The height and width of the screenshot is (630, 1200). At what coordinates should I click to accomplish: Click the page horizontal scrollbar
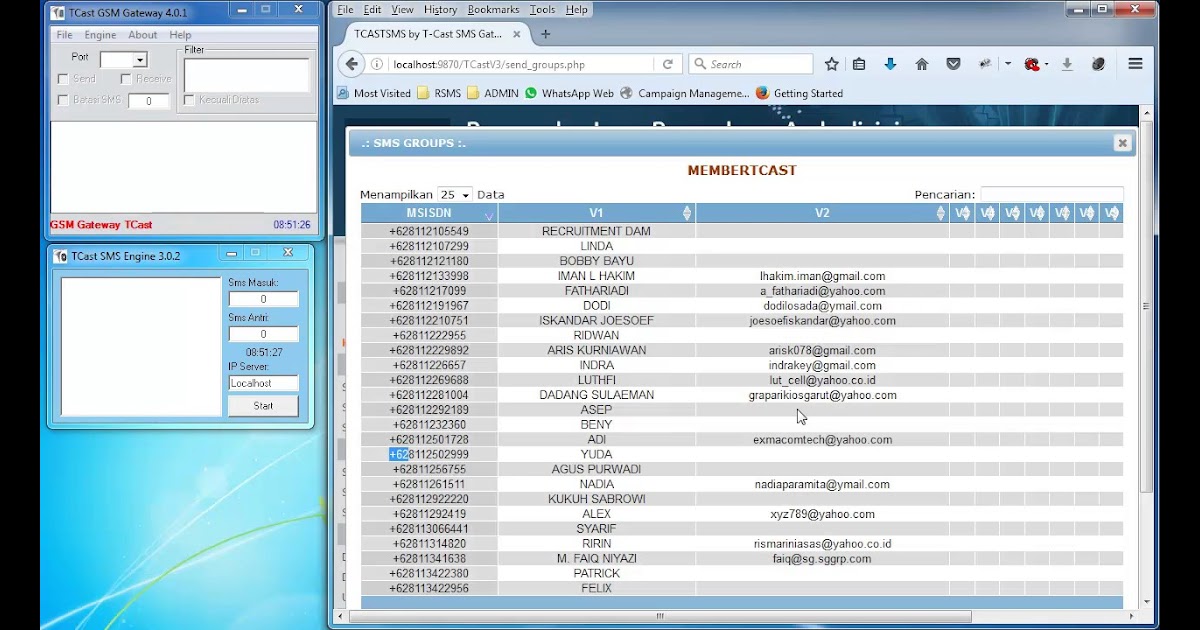pyautogui.click(x=659, y=616)
